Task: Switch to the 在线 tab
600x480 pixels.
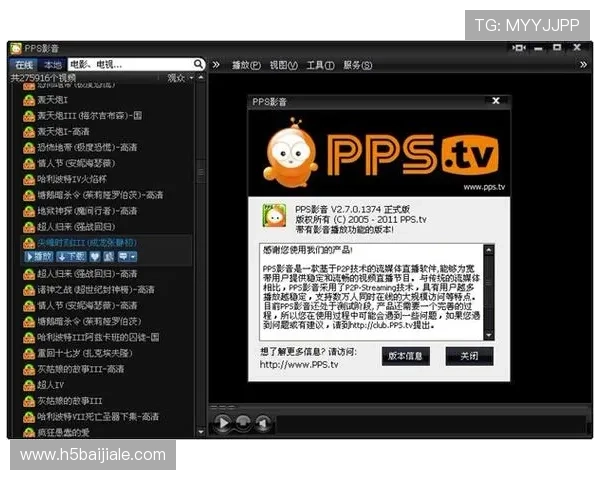Action: (24, 65)
